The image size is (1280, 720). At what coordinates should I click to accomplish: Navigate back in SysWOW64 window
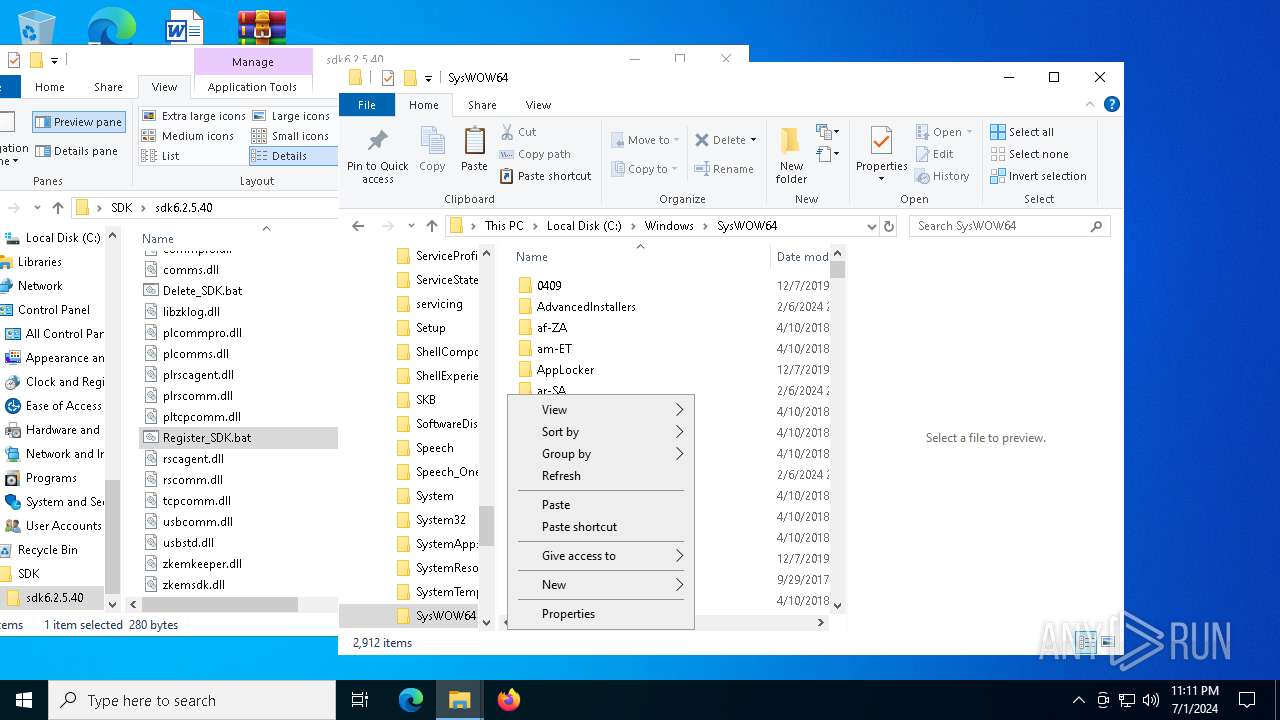coord(359,226)
